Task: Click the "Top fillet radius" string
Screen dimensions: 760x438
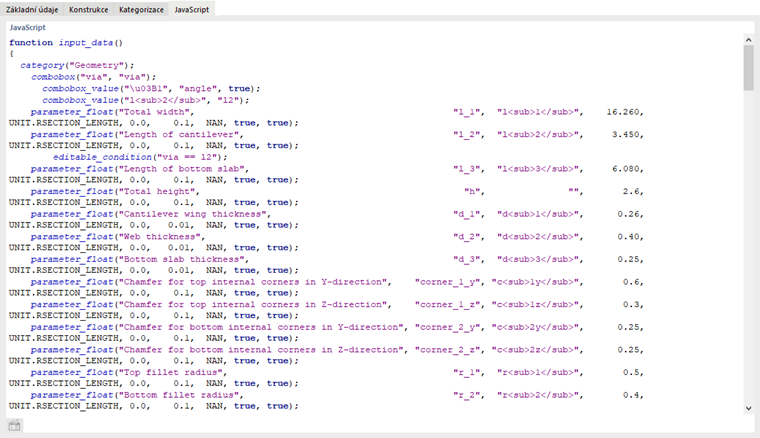Action: pos(171,372)
